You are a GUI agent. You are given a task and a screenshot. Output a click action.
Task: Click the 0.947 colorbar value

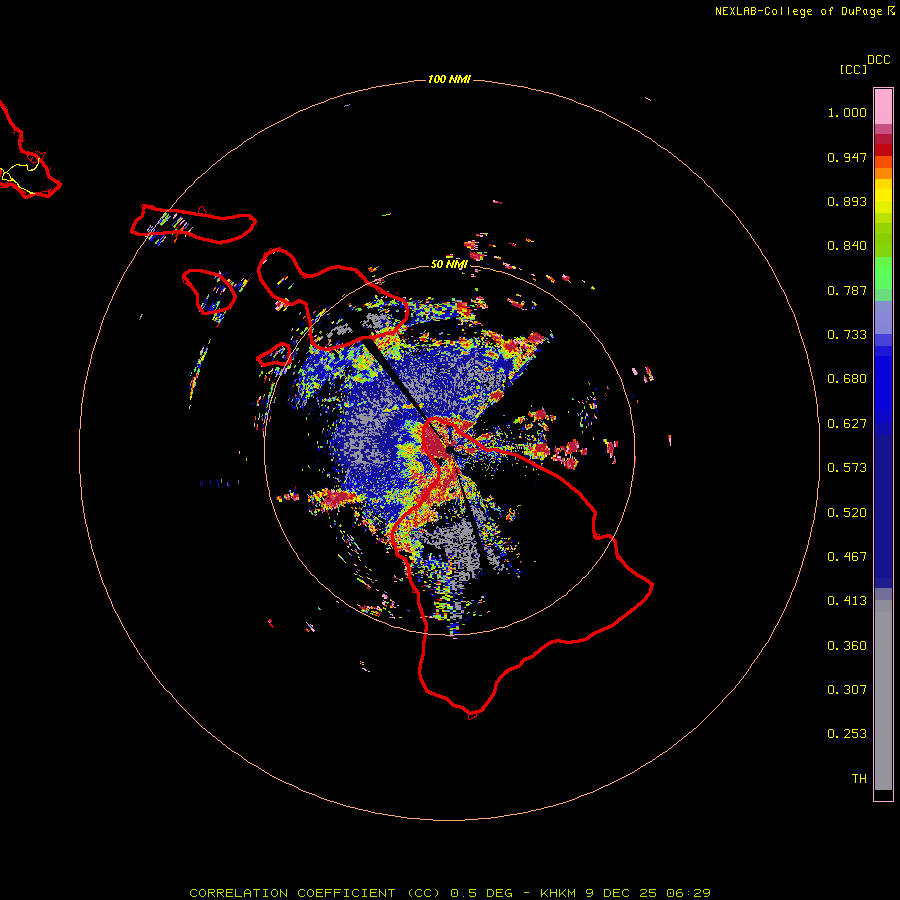(x=847, y=157)
